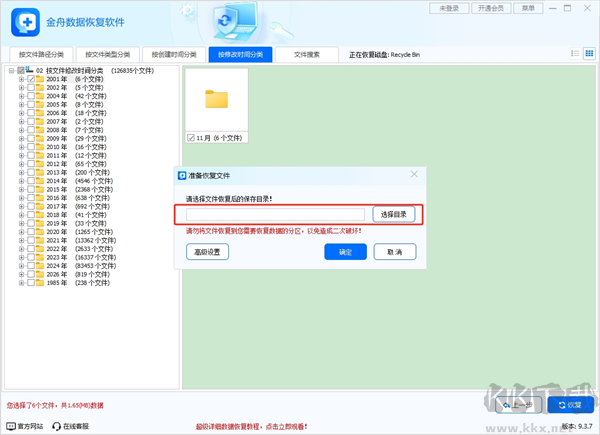Switch to list view icon
Image resolution: width=600 pixels, height=435 pixels.
coord(575,54)
